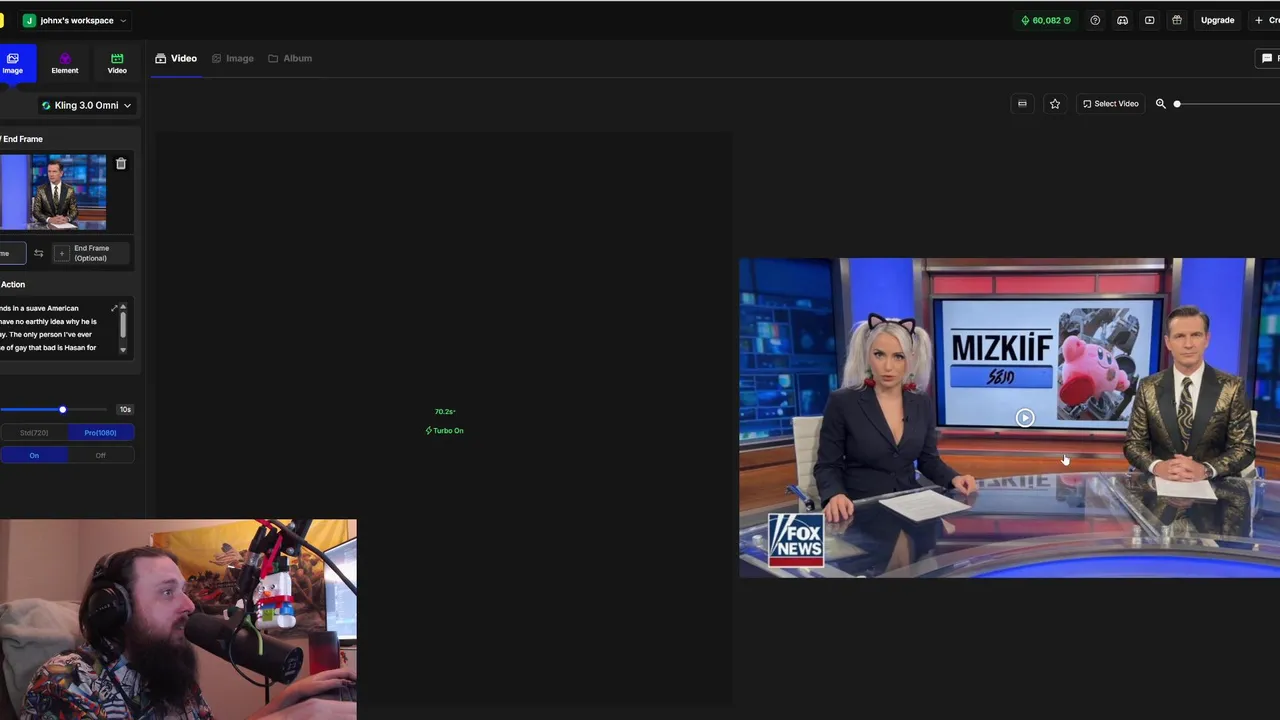Select Std(720) quality option
This screenshot has height=720, width=1280.
(34, 433)
